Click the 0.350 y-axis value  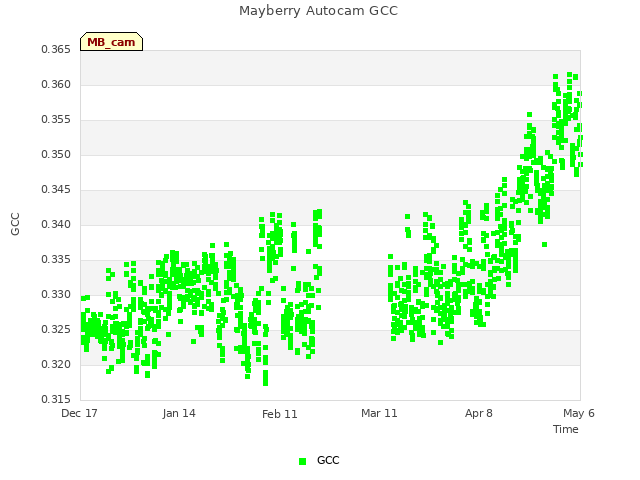[x=56, y=155]
